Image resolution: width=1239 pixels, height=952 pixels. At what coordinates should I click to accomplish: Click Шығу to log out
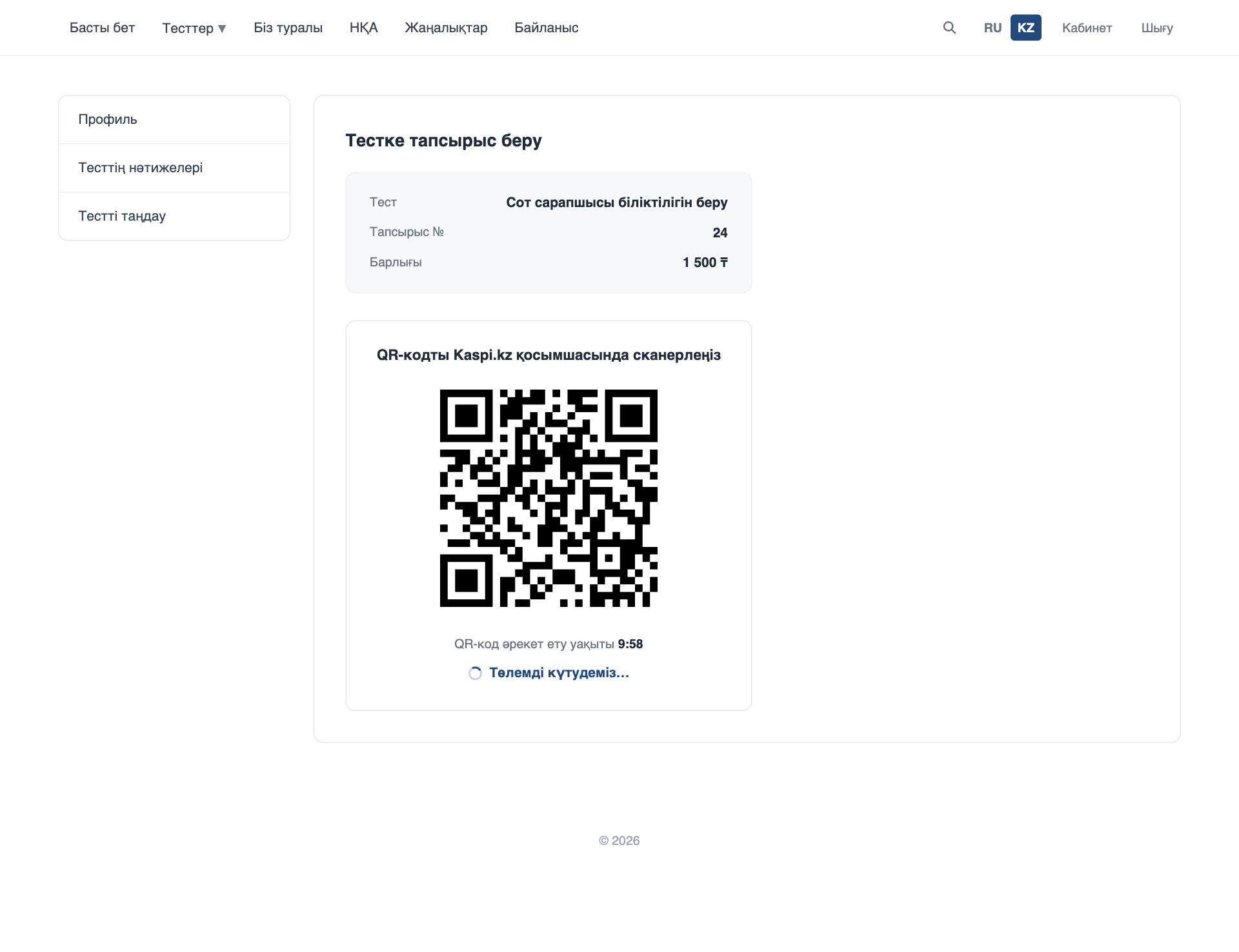tap(1157, 28)
